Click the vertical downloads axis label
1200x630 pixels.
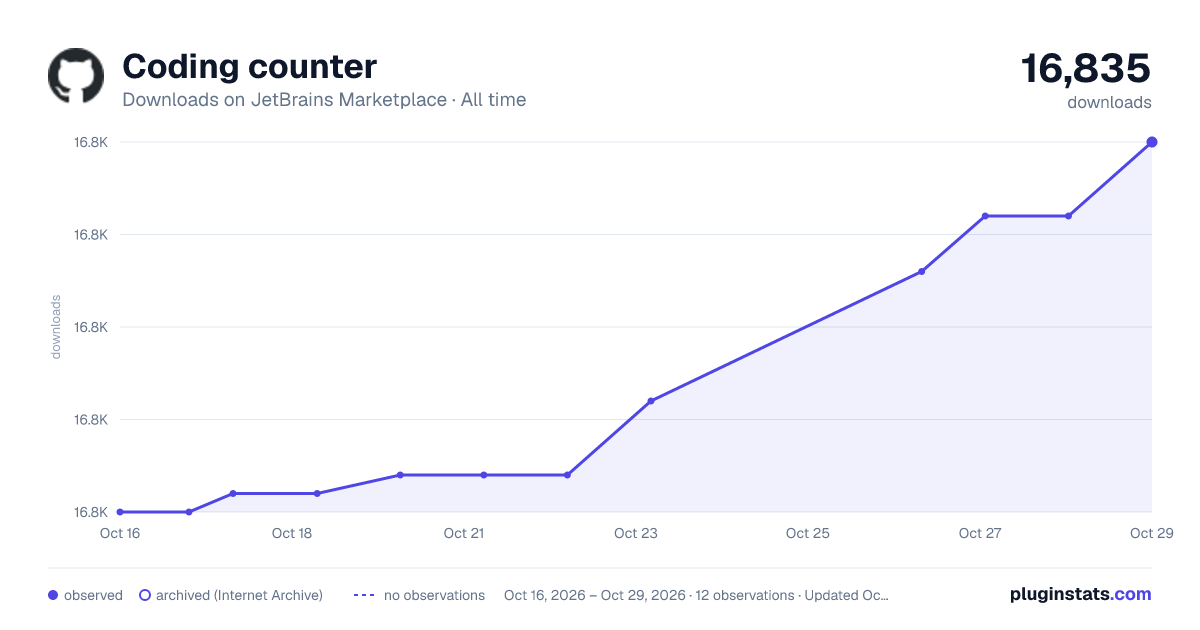click(x=56, y=327)
